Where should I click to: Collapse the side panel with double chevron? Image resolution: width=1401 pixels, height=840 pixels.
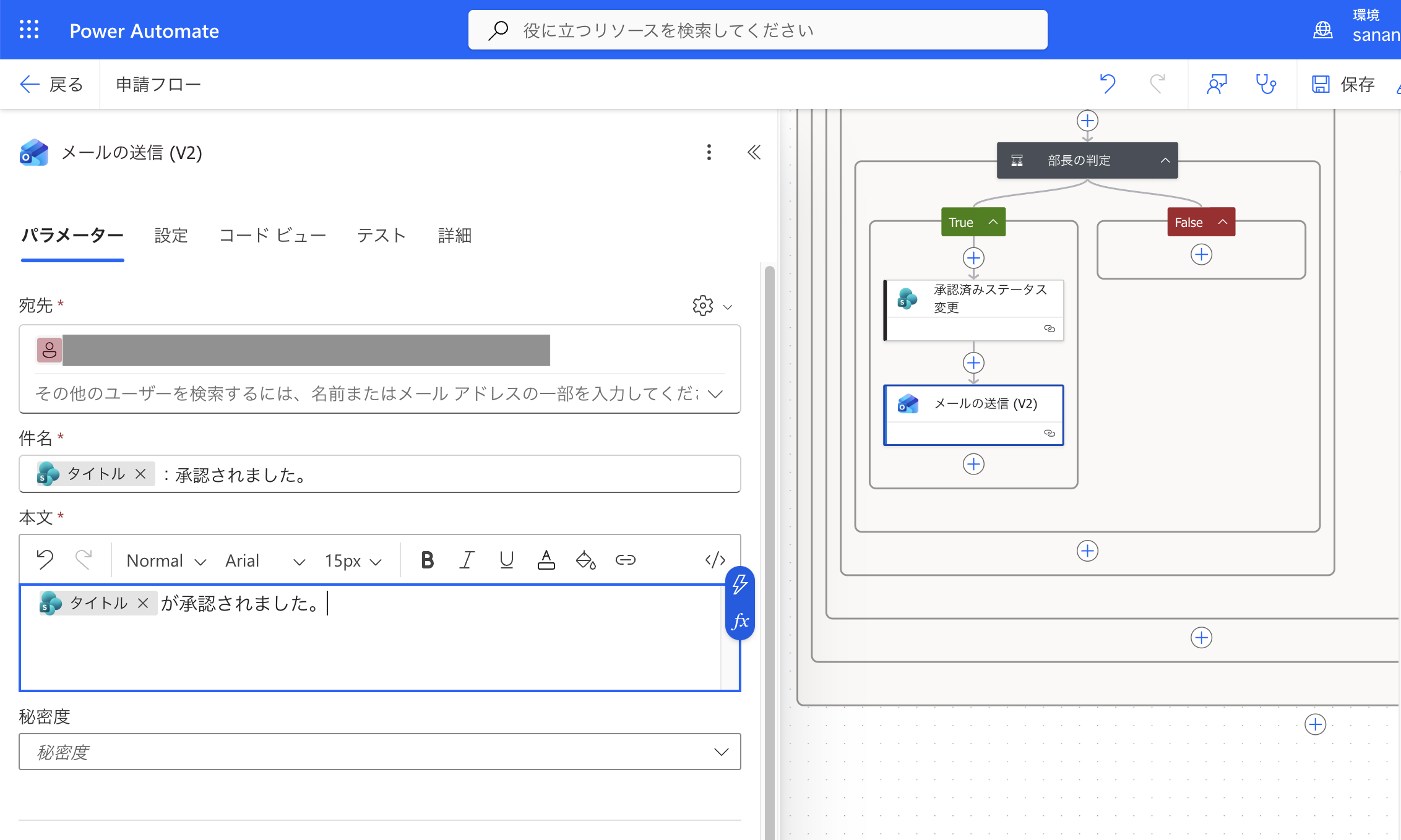coord(754,152)
